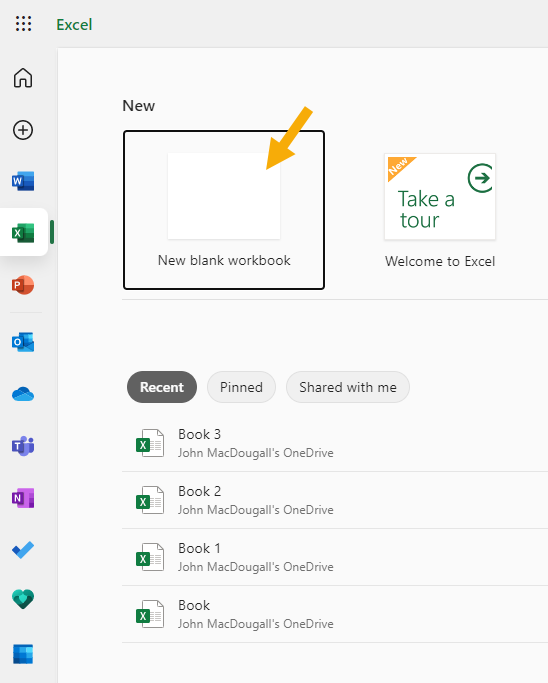Open the app launcher waffle icon
Screen dimensions: 548x683
(x=23, y=24)
